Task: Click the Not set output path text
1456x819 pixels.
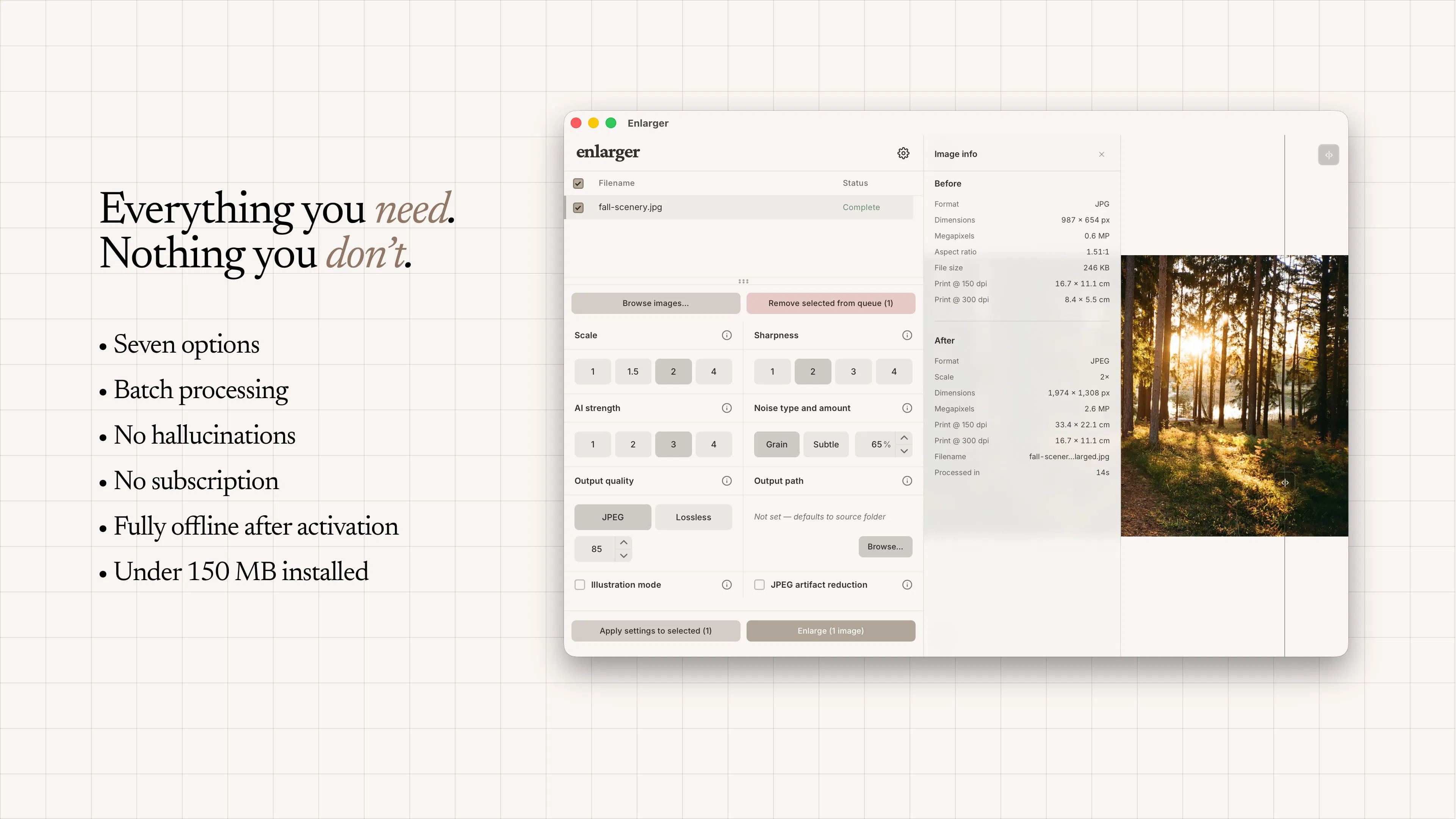Action: (820, 516)
